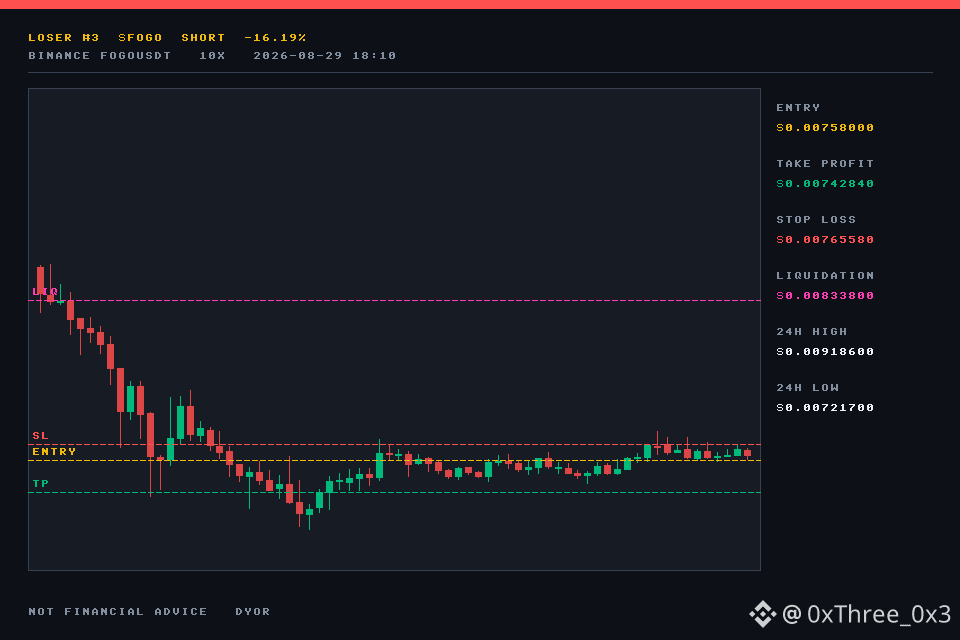
Task: Click the 2026-08-29 18:10 timestamp
Action: pyautogui.click(x=324, y=56)
